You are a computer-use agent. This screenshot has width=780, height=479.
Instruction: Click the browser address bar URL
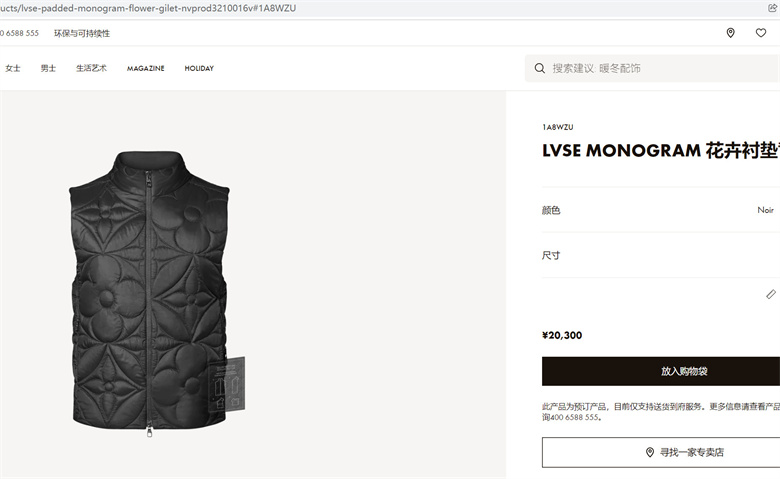click(148, 8)
